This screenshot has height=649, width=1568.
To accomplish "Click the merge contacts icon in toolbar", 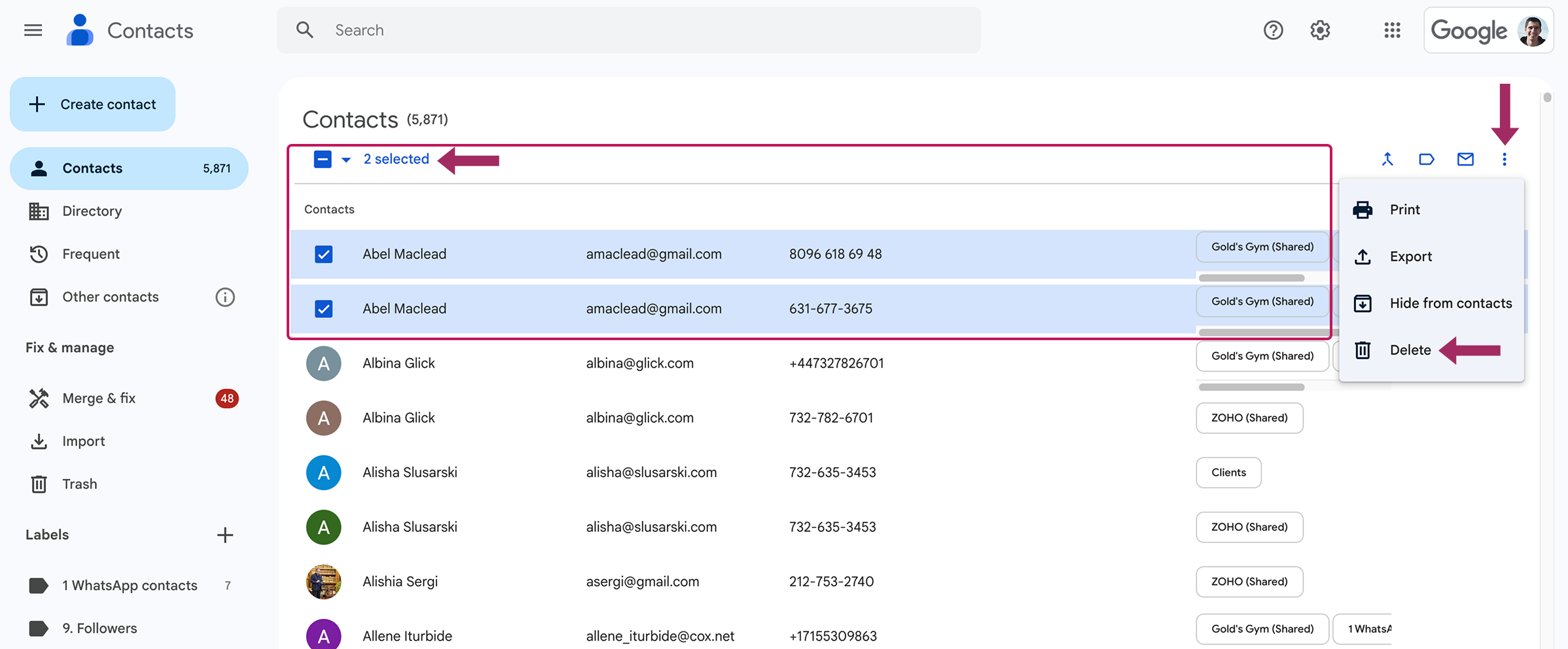I will point(1387,159).
